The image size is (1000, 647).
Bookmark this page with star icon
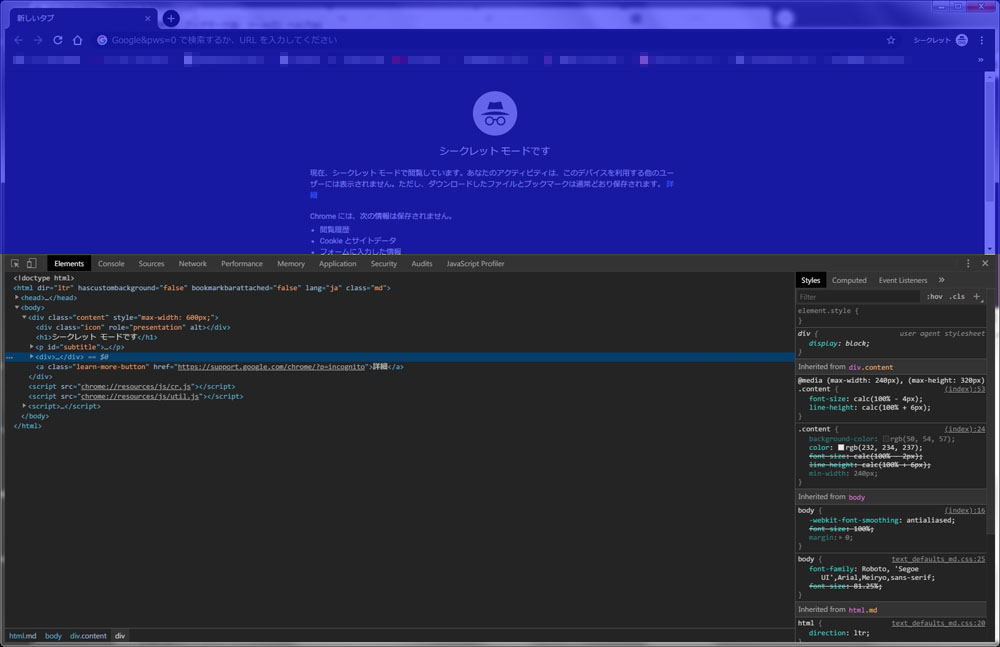click(x=891, y=40)
